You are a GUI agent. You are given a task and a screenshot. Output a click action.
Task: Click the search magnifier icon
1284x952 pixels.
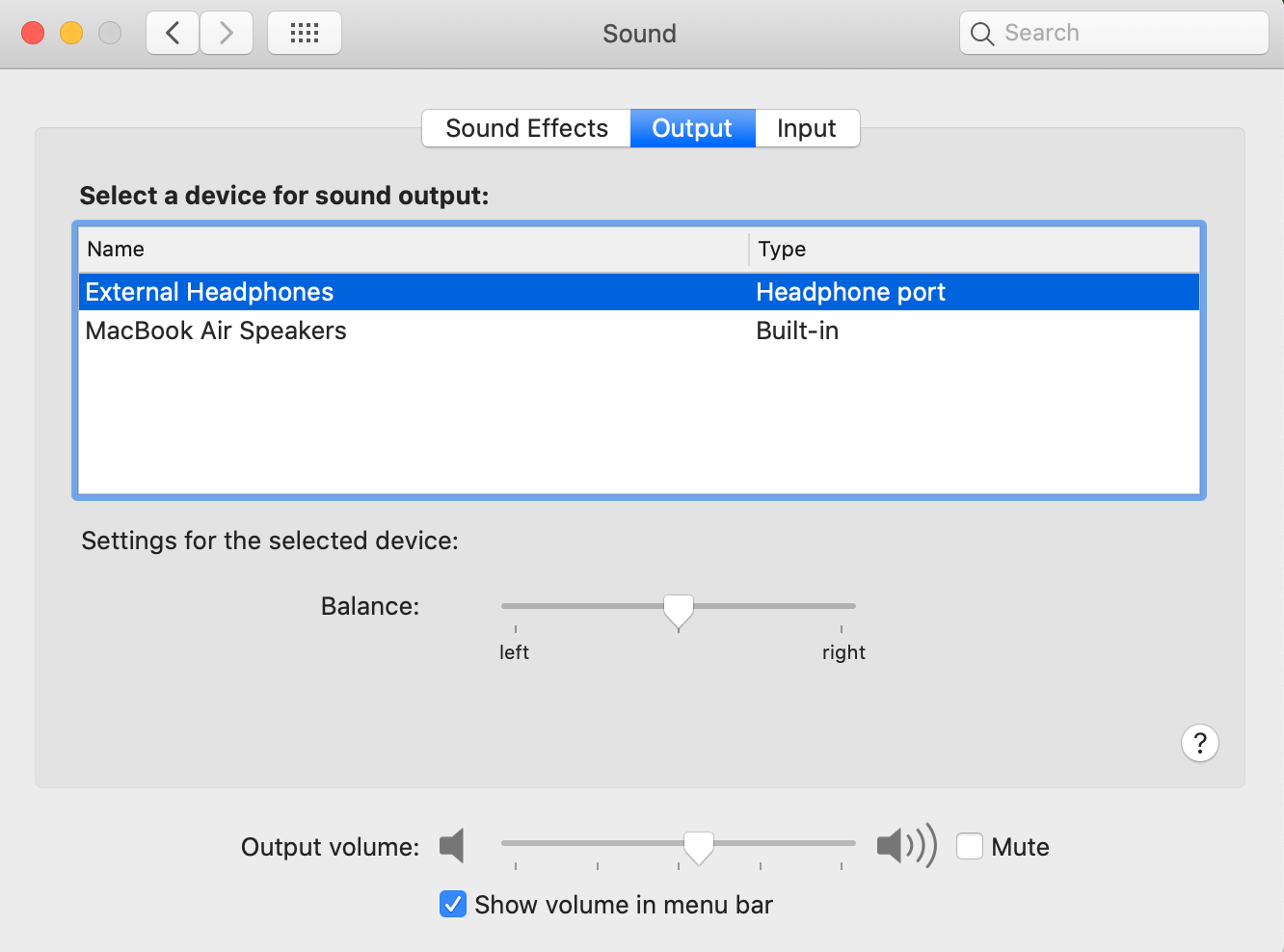pos(981,33)
